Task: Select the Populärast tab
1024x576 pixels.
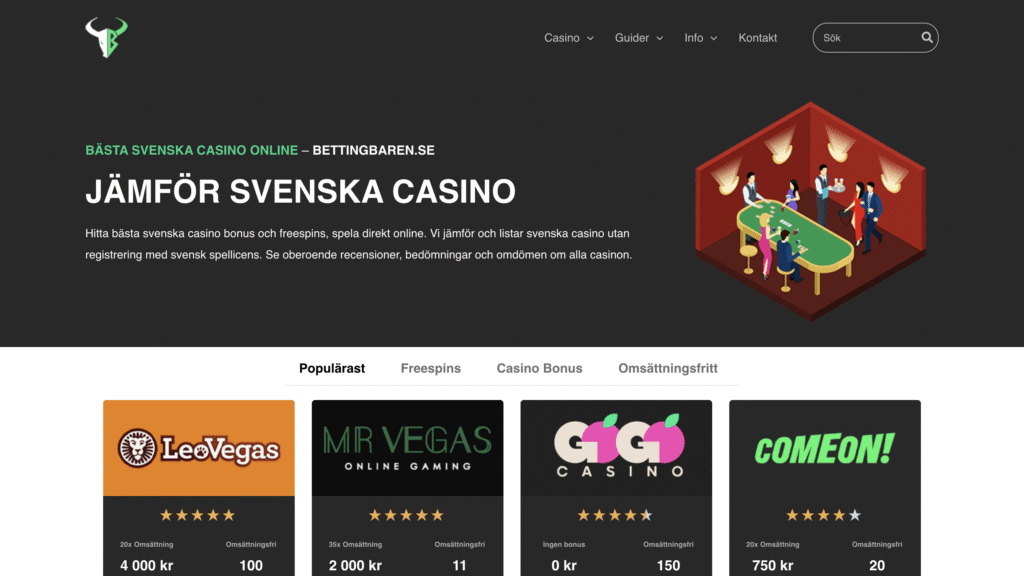Action: click(332, 368)
